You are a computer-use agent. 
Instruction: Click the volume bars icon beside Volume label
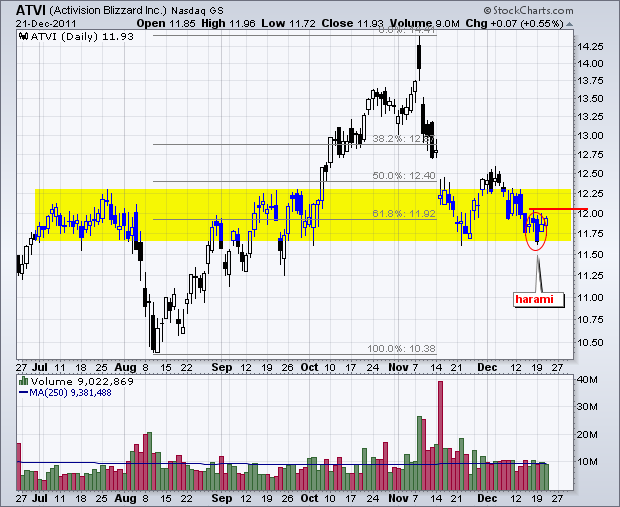24,381
